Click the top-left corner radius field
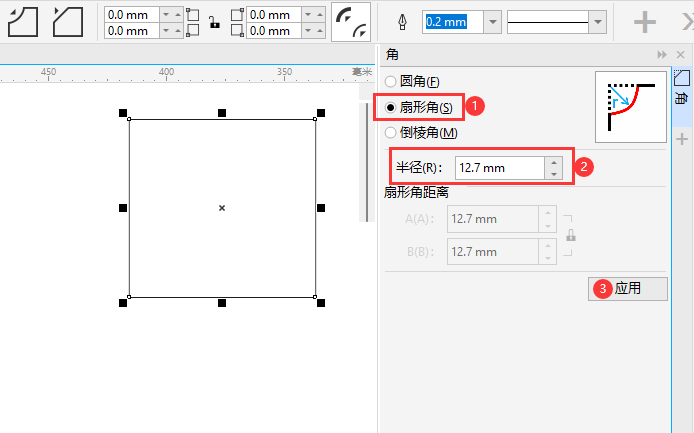This screenshot has width=694, height=433. 132,15
